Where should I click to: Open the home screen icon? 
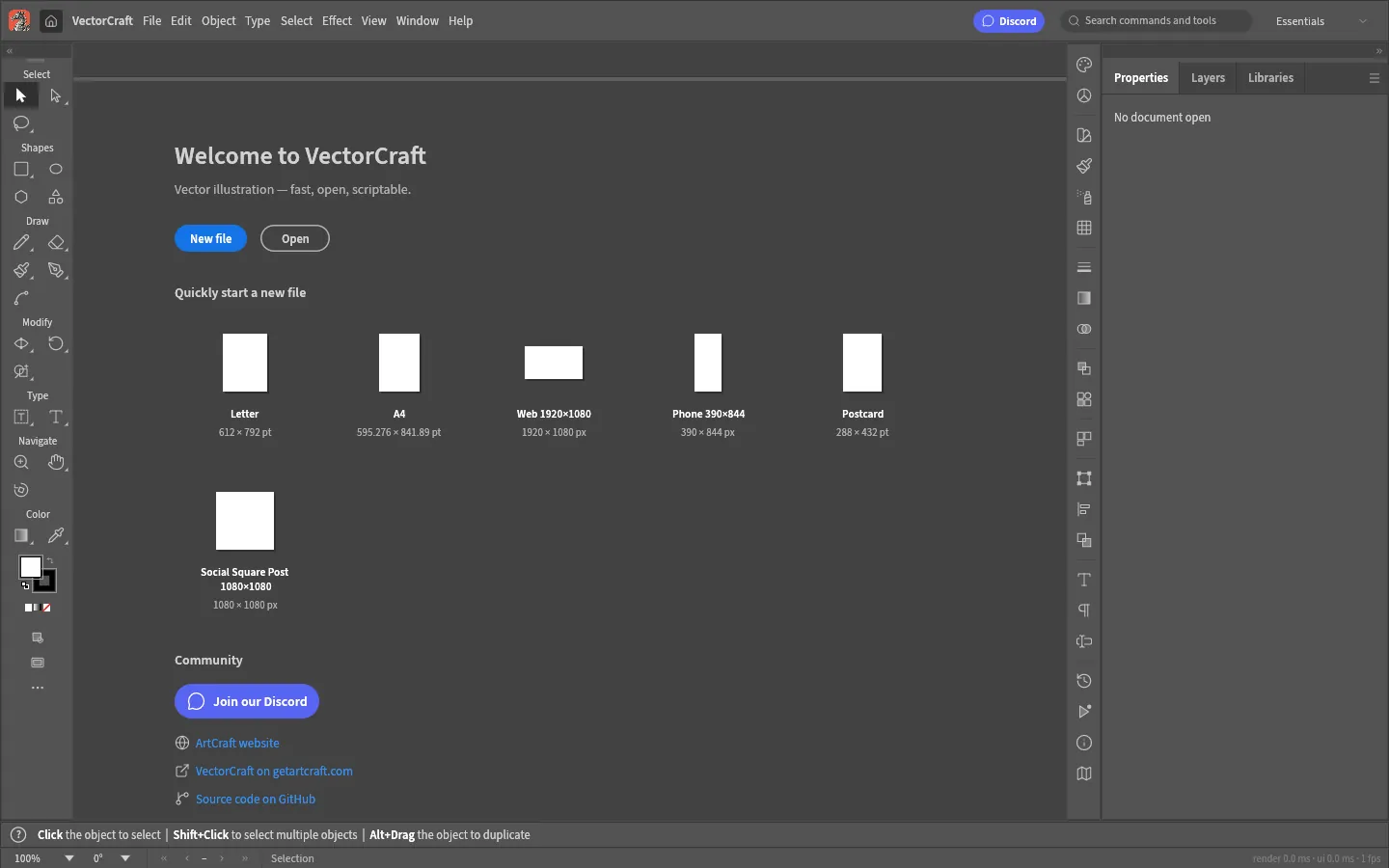[51, 20]
